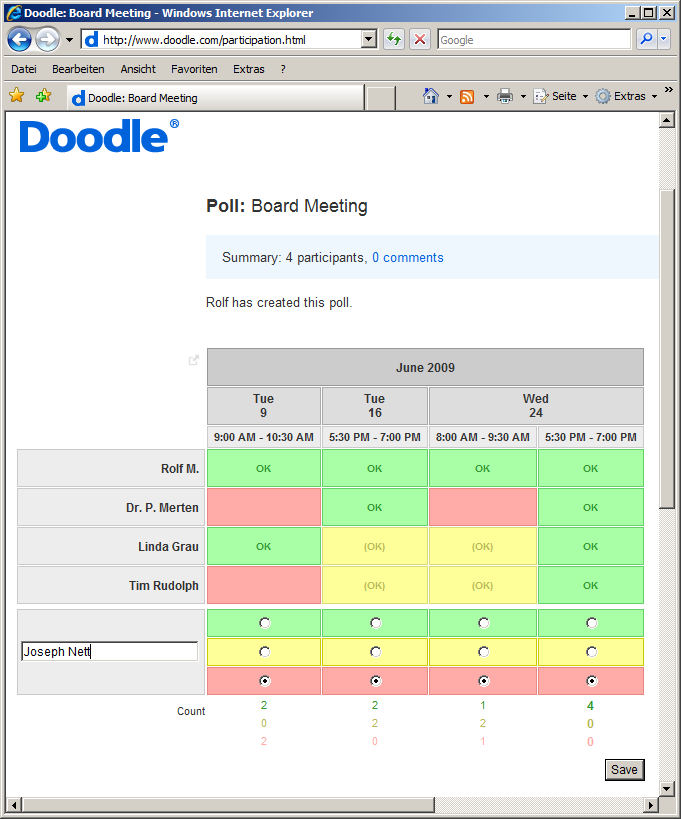Open the Extras menu in menu bar
This screenshot has width=681, height=819.
[249, 69]
